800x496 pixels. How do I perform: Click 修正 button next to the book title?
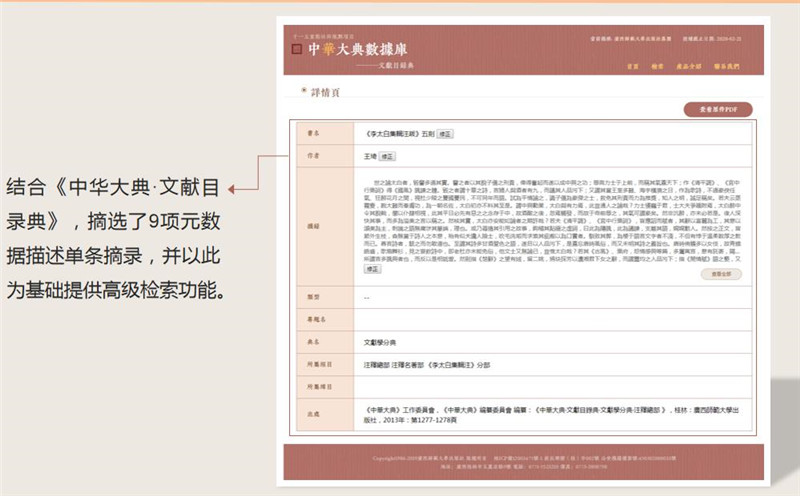click(444, 133)
